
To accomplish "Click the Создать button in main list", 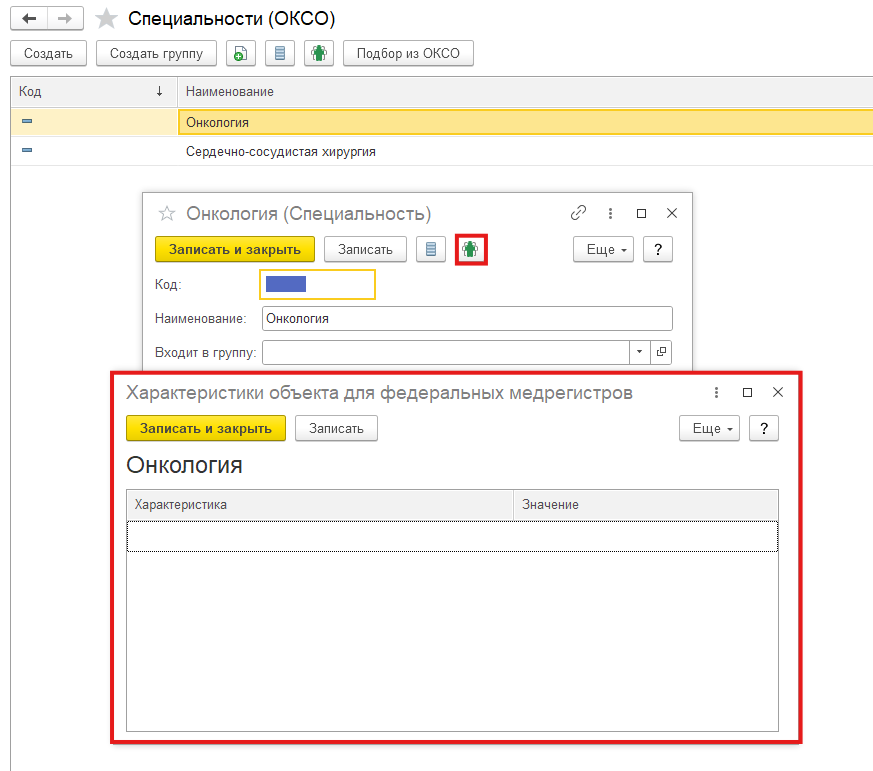I will pyautogui.click(x=48, y=53).
